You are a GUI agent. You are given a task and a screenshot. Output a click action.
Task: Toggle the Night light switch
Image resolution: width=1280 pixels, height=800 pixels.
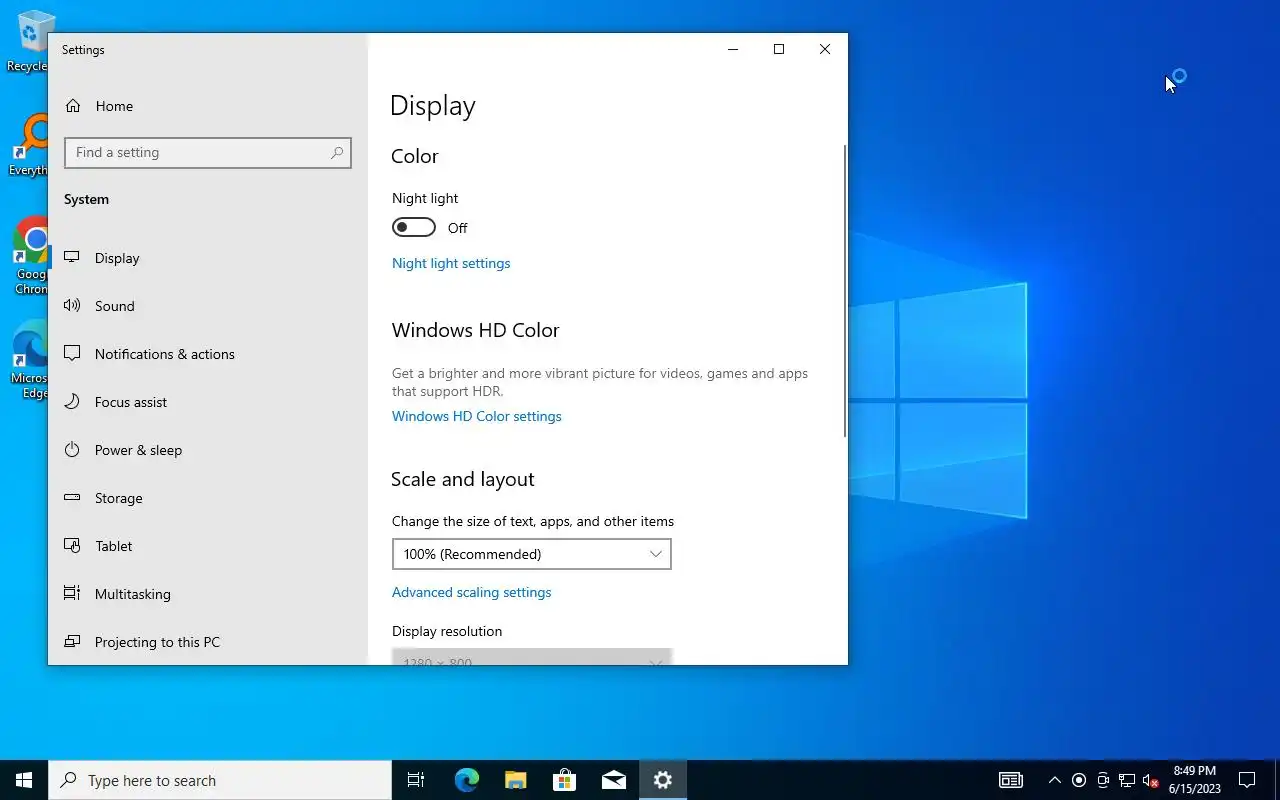[x=414, y=227]
